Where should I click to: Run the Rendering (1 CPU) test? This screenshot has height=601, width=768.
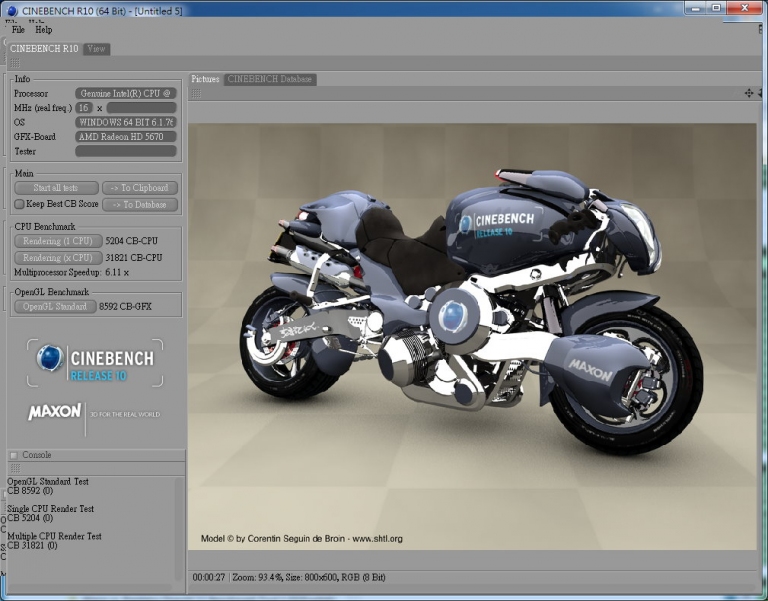click(x=58, y=241)
